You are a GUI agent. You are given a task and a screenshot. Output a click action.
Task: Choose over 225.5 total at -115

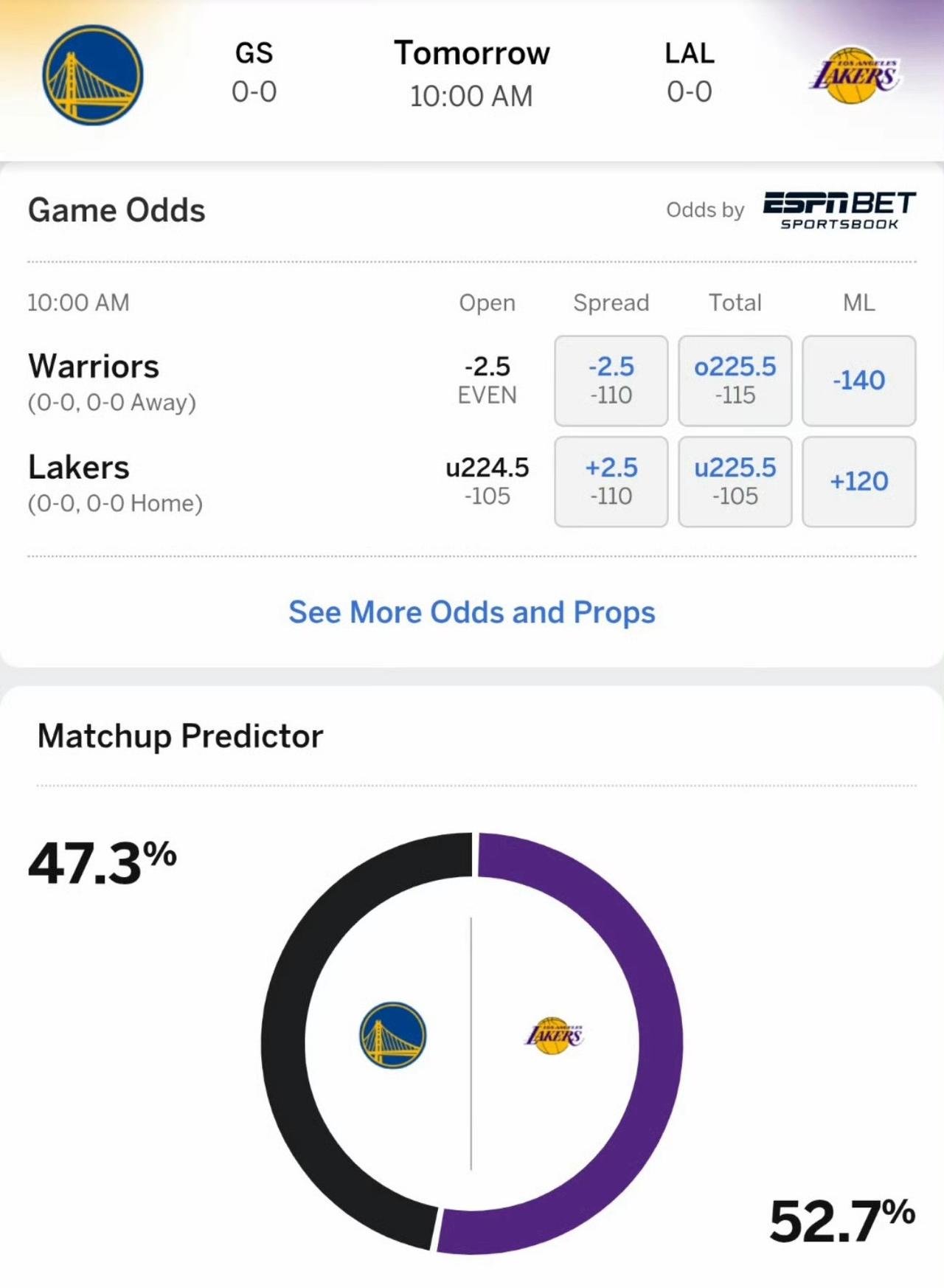735,381
